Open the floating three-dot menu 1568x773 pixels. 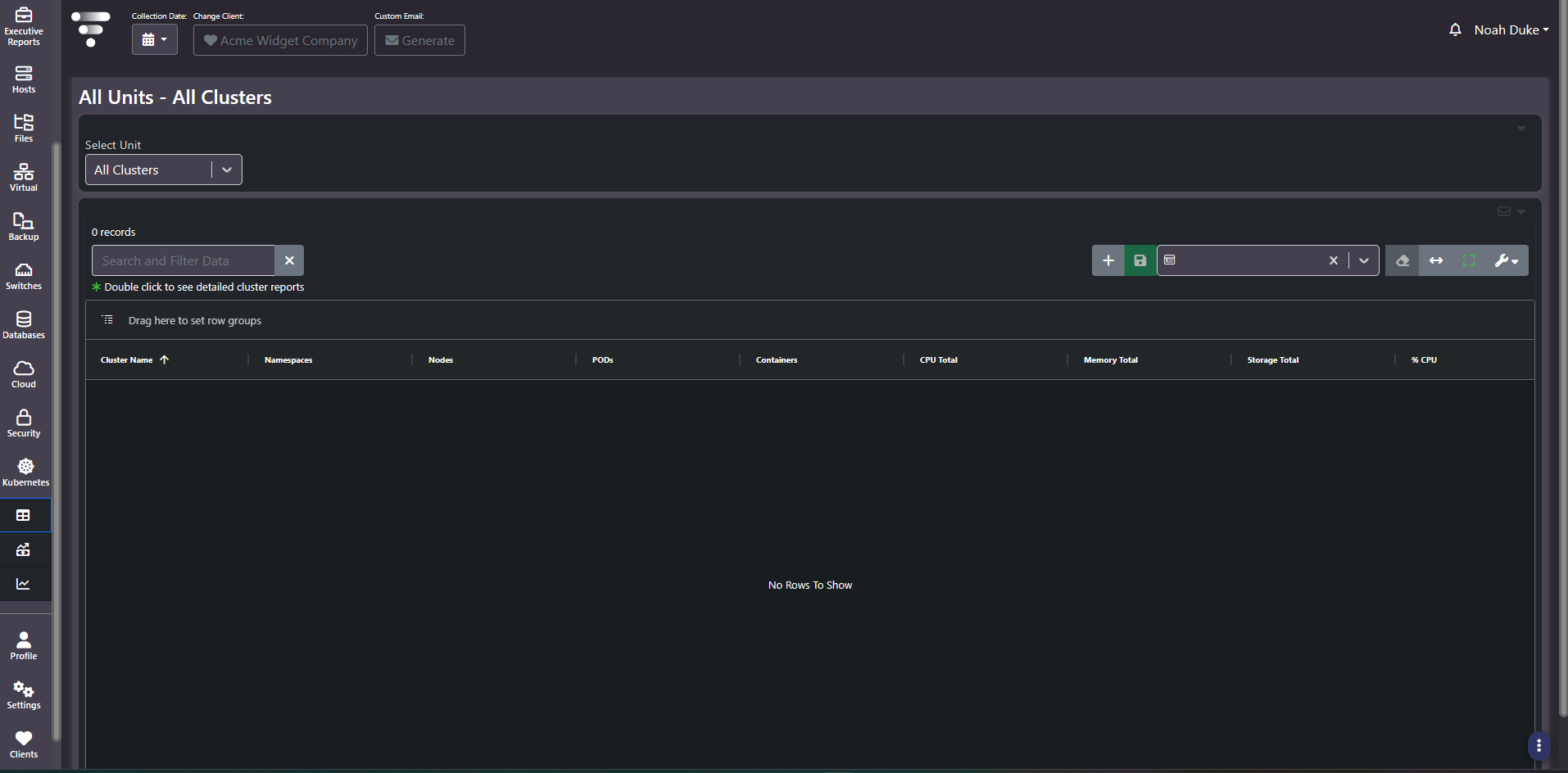point(1539,745)
